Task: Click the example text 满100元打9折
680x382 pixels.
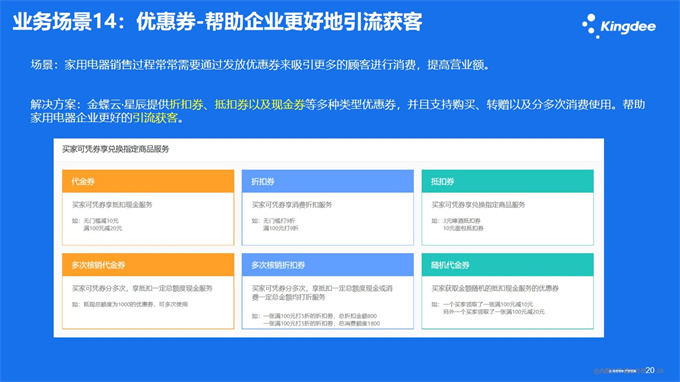Action: [x=281, y=228]
